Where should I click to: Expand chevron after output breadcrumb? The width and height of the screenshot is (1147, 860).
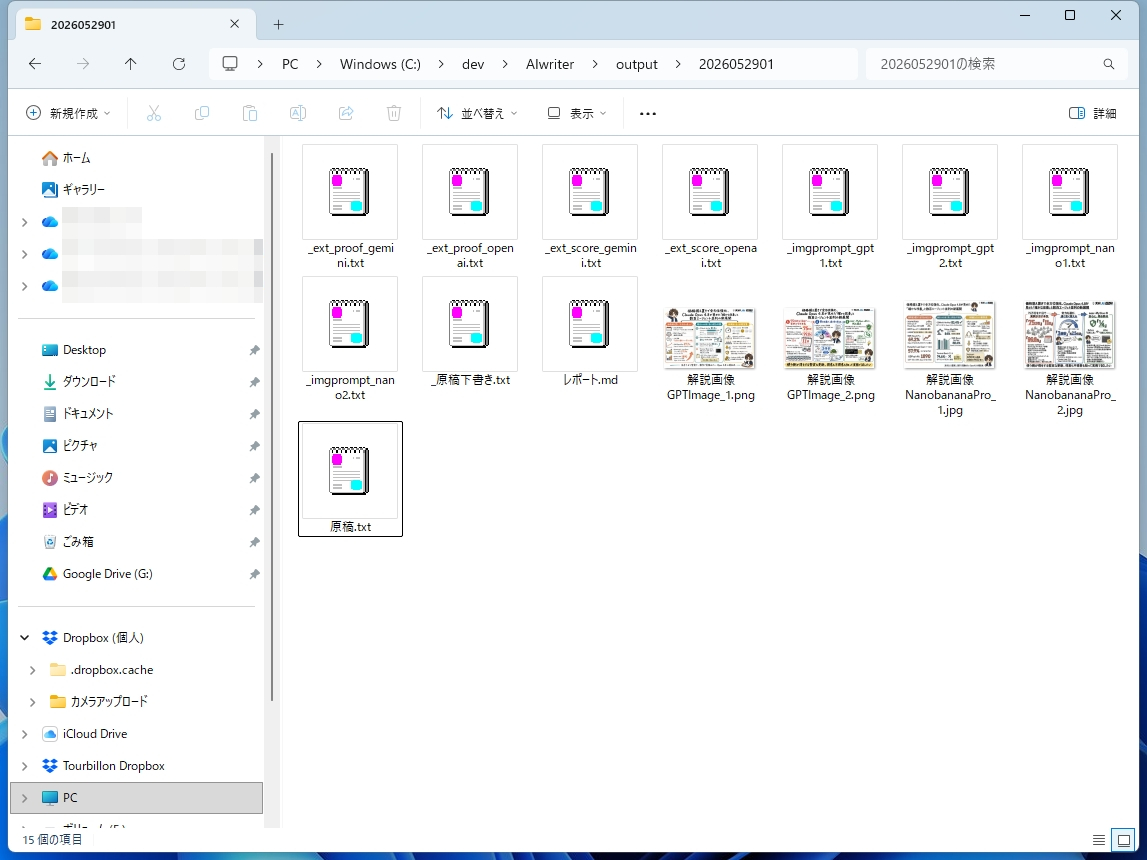point(678,64)
